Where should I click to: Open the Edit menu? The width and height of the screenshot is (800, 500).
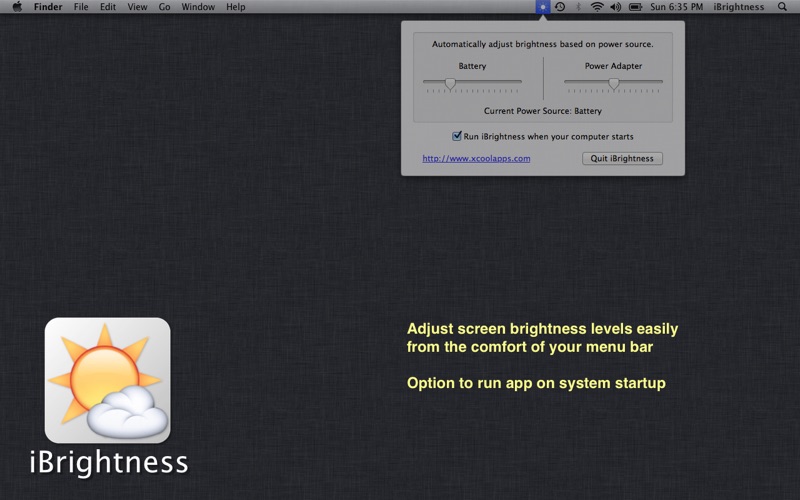[108, 7]
